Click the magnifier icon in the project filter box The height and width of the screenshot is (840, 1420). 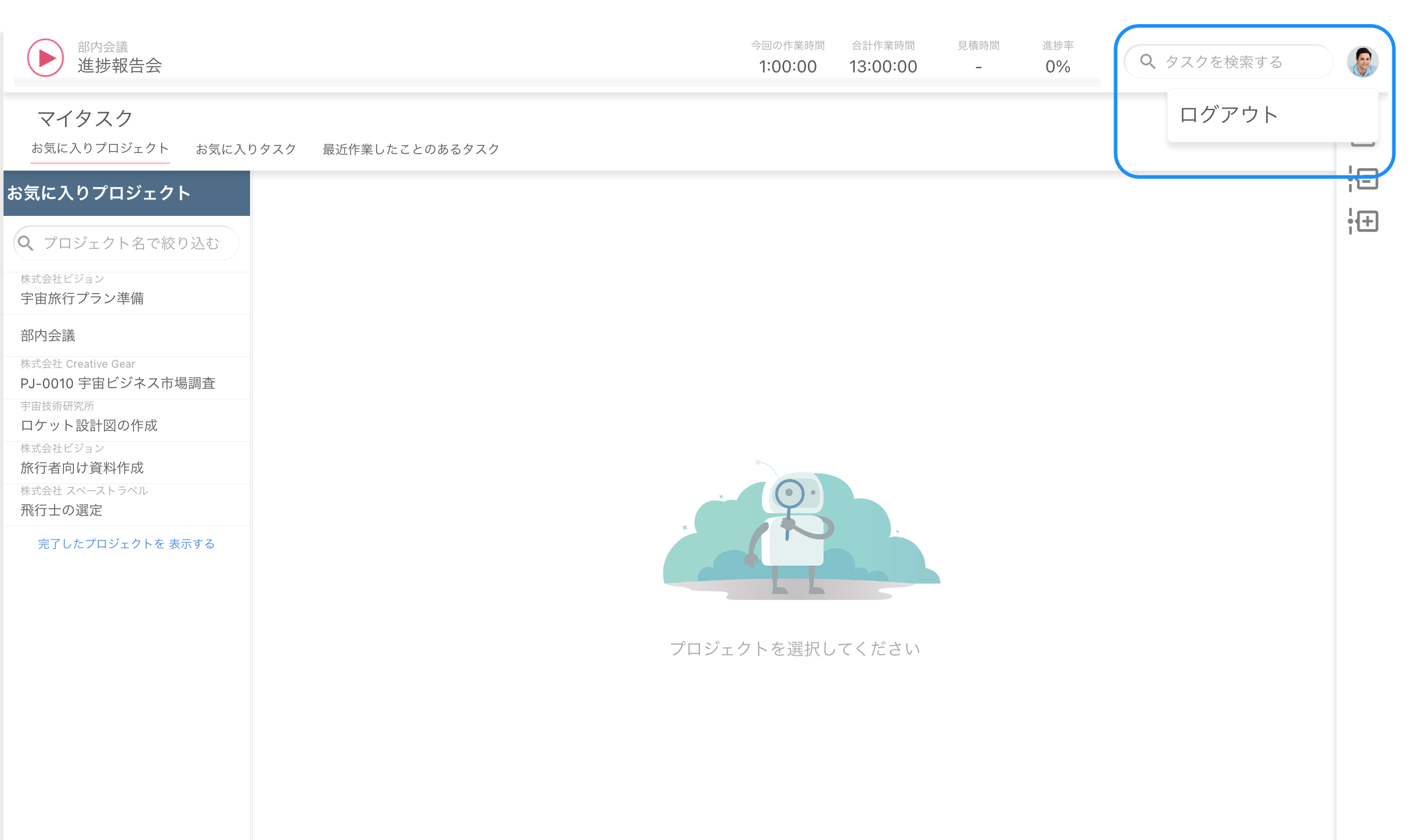26,242
